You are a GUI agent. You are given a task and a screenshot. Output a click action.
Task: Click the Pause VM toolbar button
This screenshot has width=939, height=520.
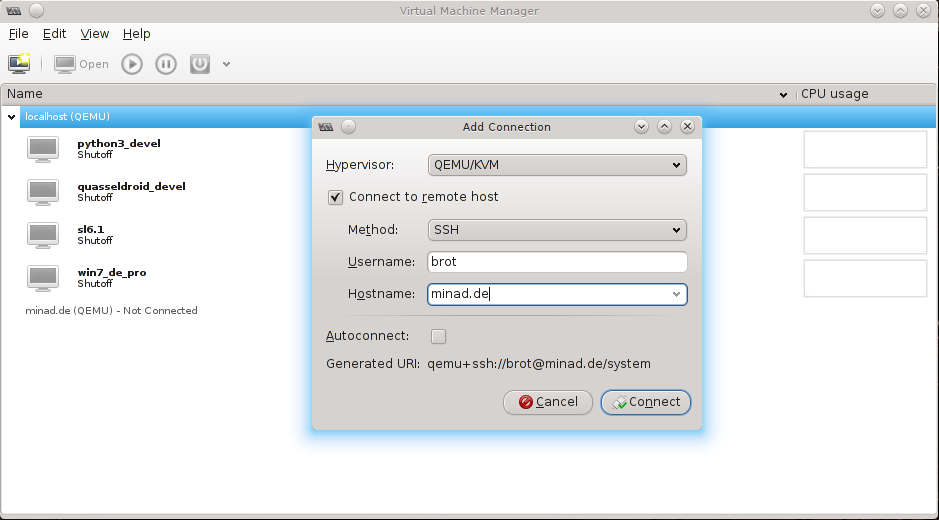click(166, 64)
